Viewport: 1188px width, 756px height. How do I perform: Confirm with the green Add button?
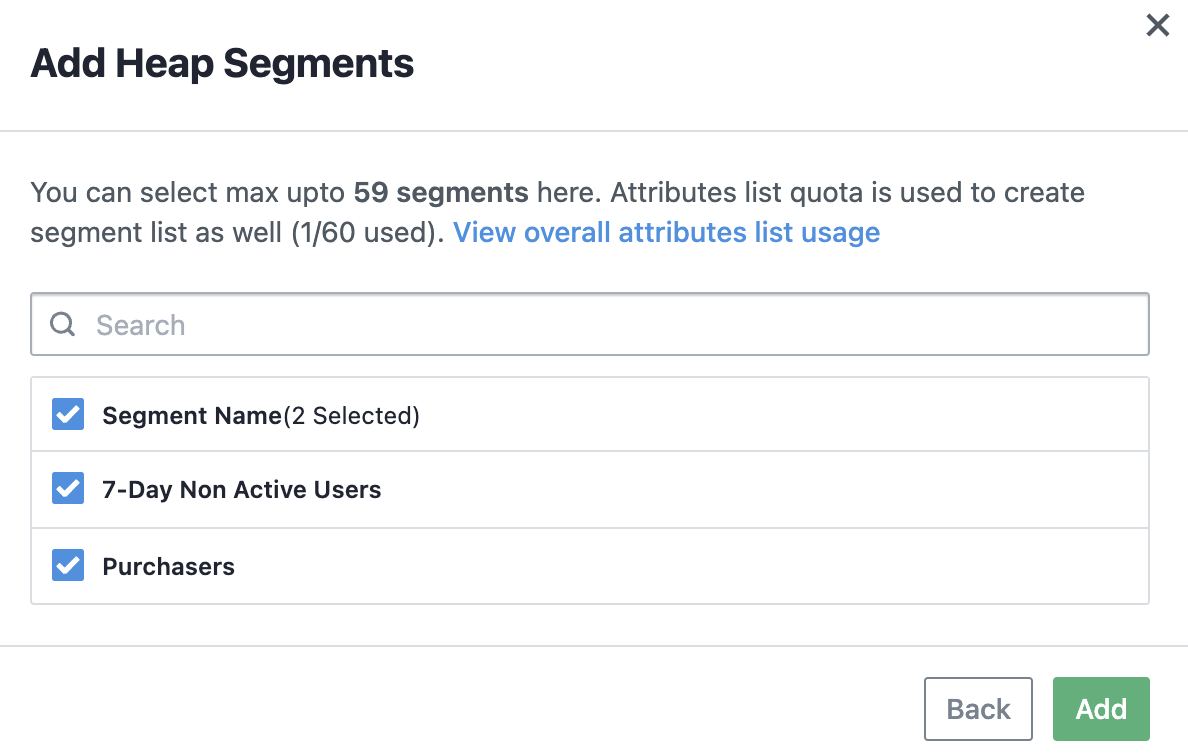[1100, 709]
